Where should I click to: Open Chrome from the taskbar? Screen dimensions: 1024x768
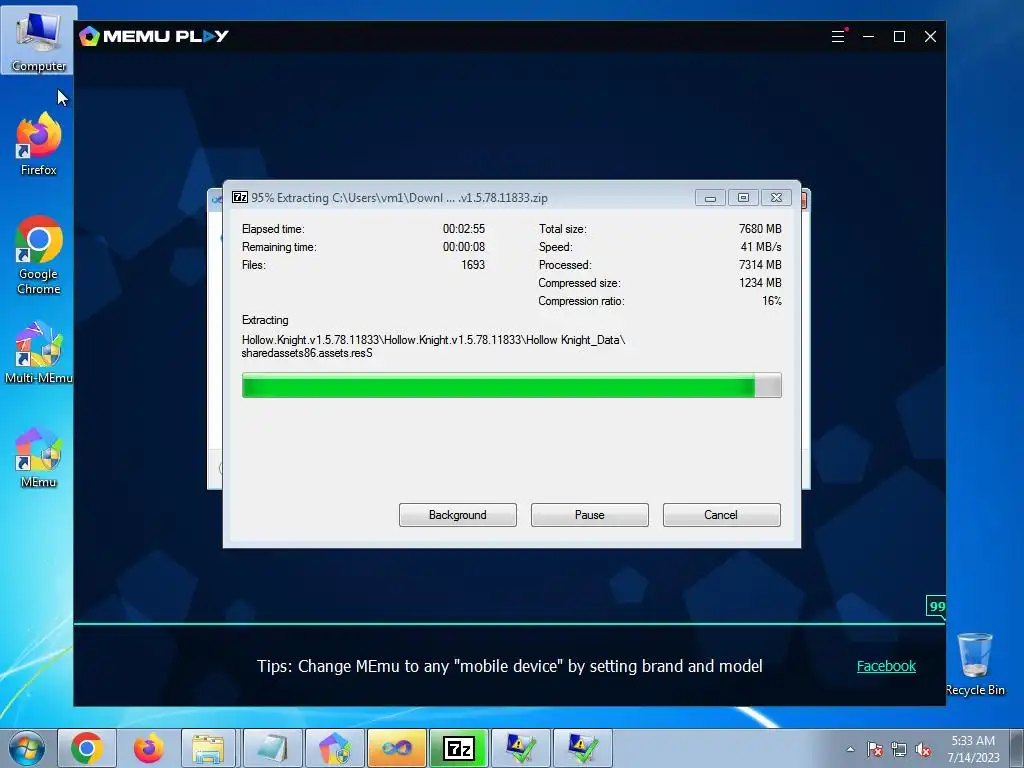pyautogui.click(x=87, y=748)
